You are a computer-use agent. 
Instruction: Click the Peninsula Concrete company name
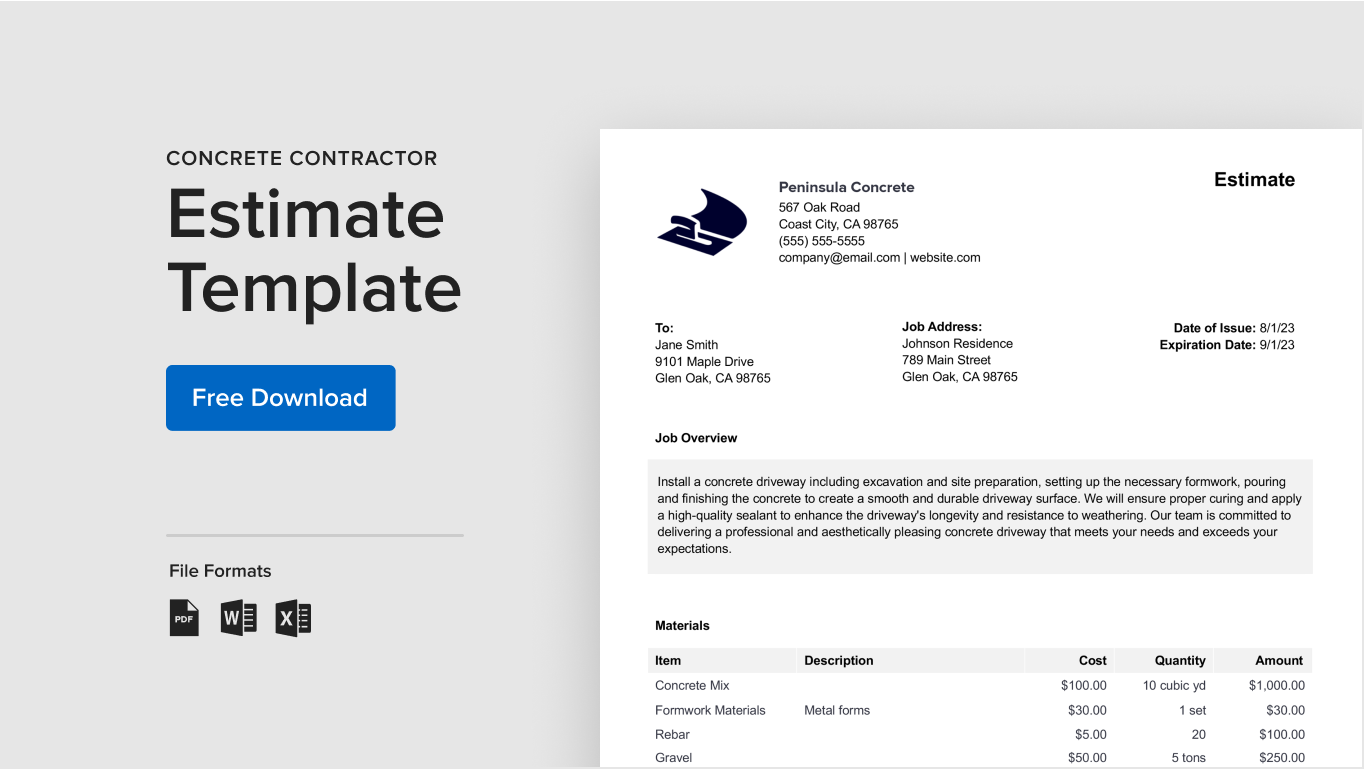pos(846,187)
